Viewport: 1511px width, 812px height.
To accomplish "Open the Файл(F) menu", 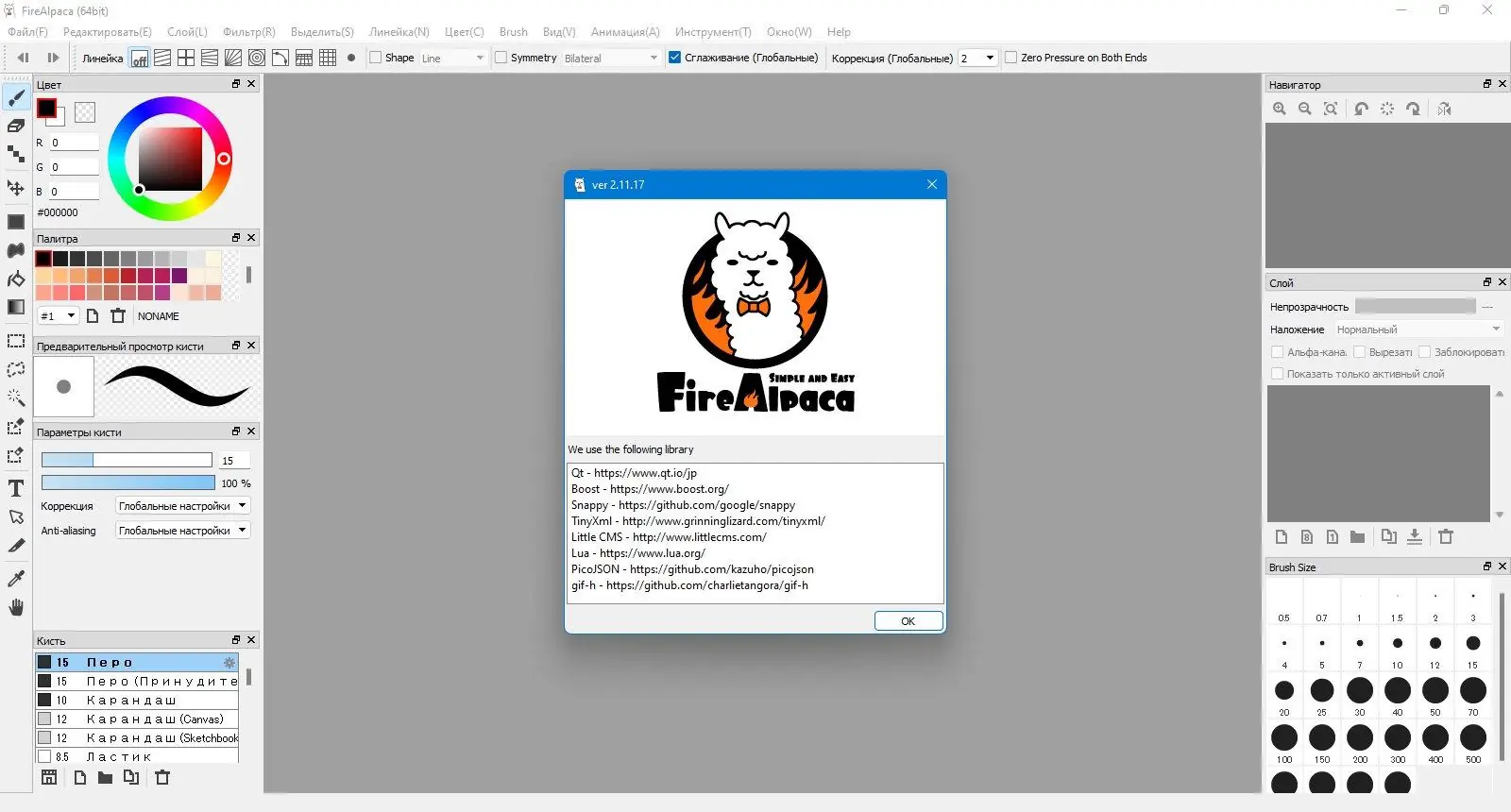I will coord(27,32).
